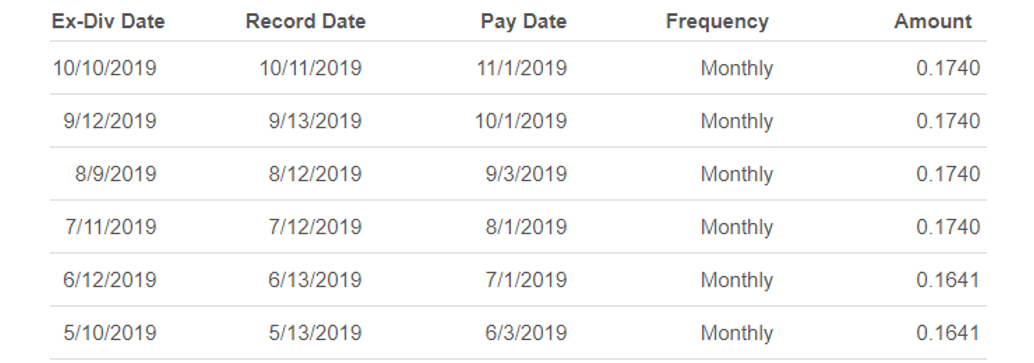This screenshot has width=1034, height=363.
Task: Select the 10/10/2019 ex-div date cell
Action: pyautogui.click(x=104, y=68)
